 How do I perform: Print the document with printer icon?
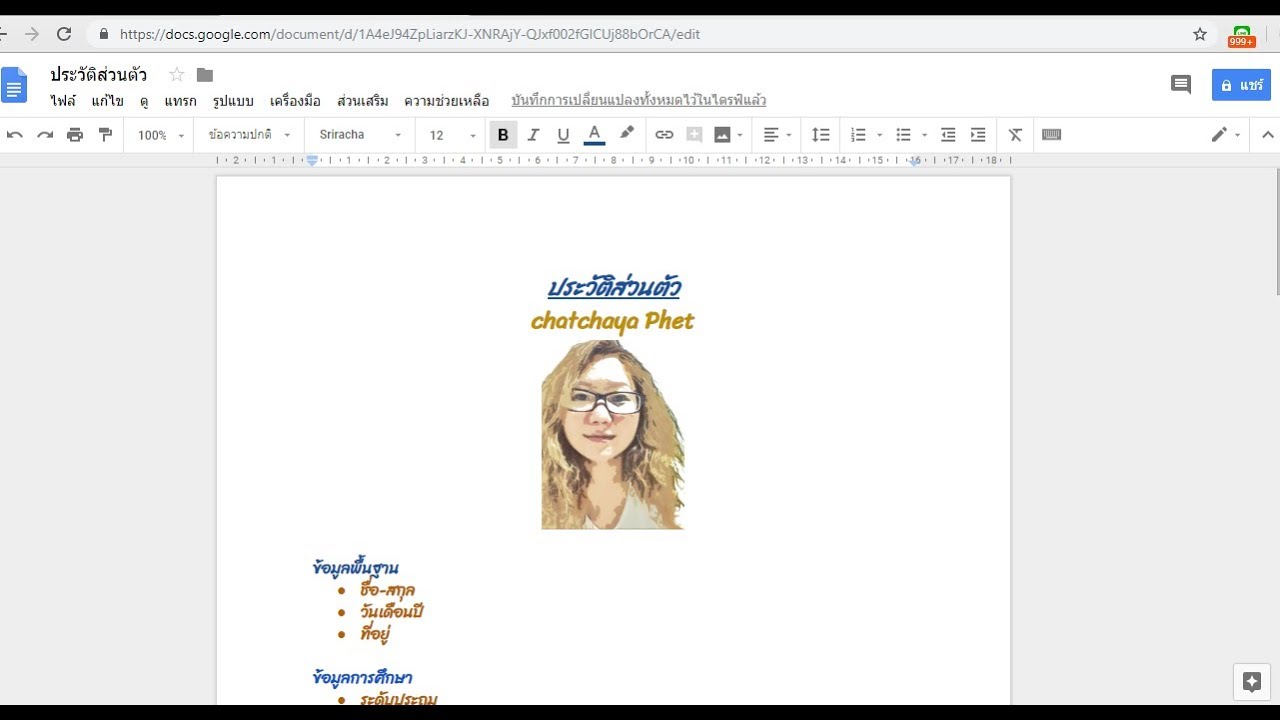pyautogui.click(x=75, y=135)
